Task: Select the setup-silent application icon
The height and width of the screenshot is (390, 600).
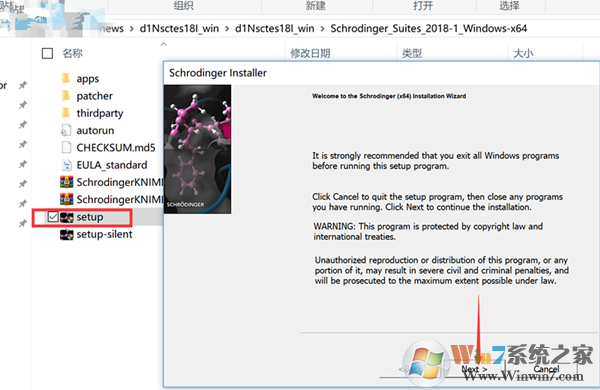Action: point(67,234)
